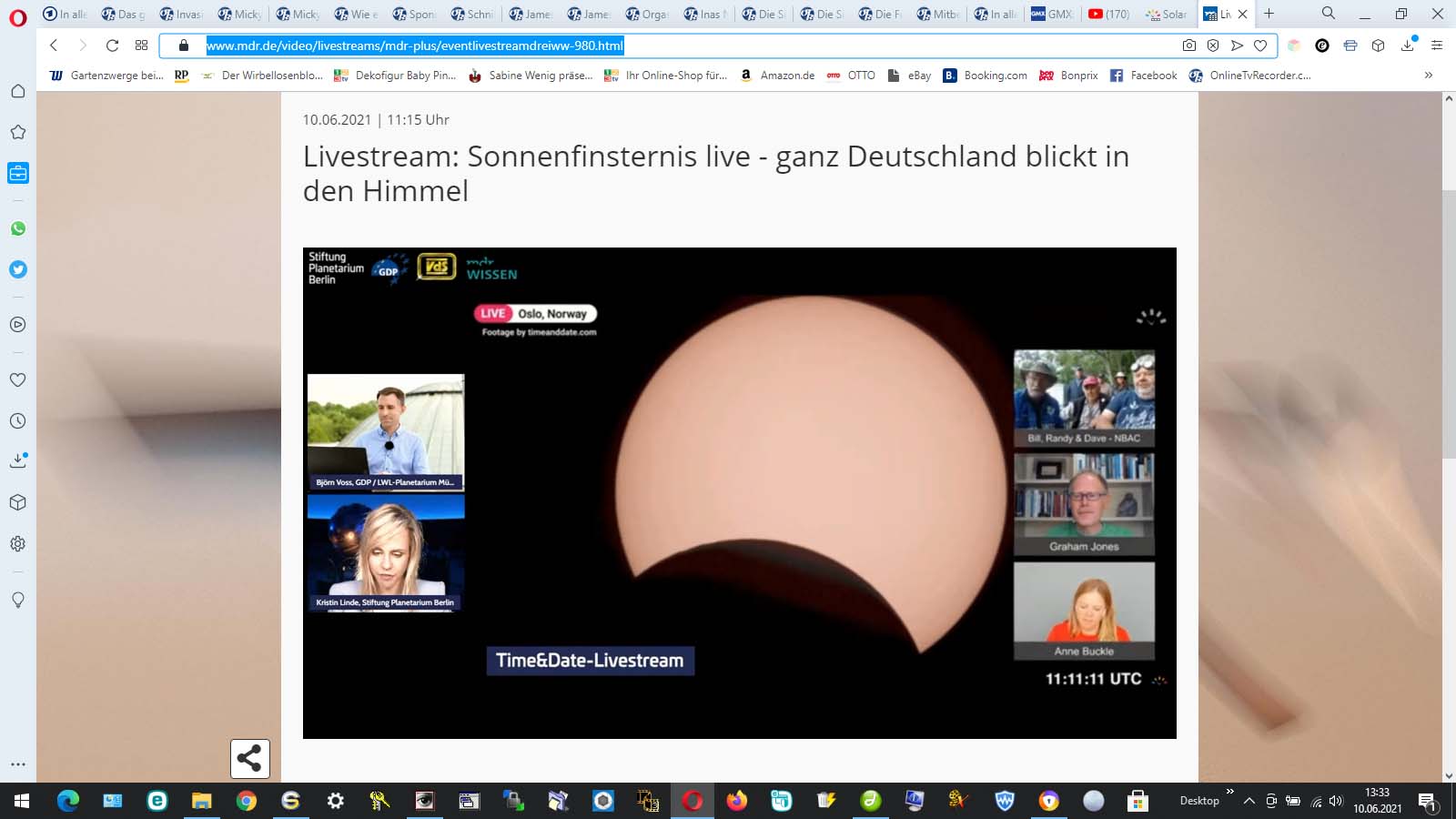
Task: Switch to the YouTube (170) tab
Action: pyautogui.click(x=1110, y=14)
